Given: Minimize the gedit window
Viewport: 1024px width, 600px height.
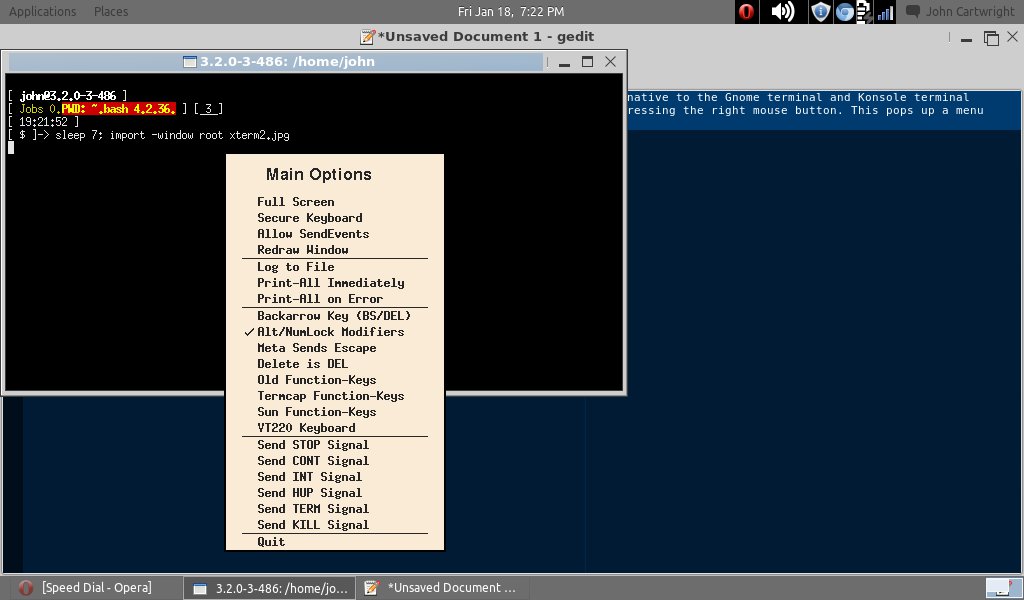Looking at the screenshot, I should pyautogui.click(x=967, y=38).
